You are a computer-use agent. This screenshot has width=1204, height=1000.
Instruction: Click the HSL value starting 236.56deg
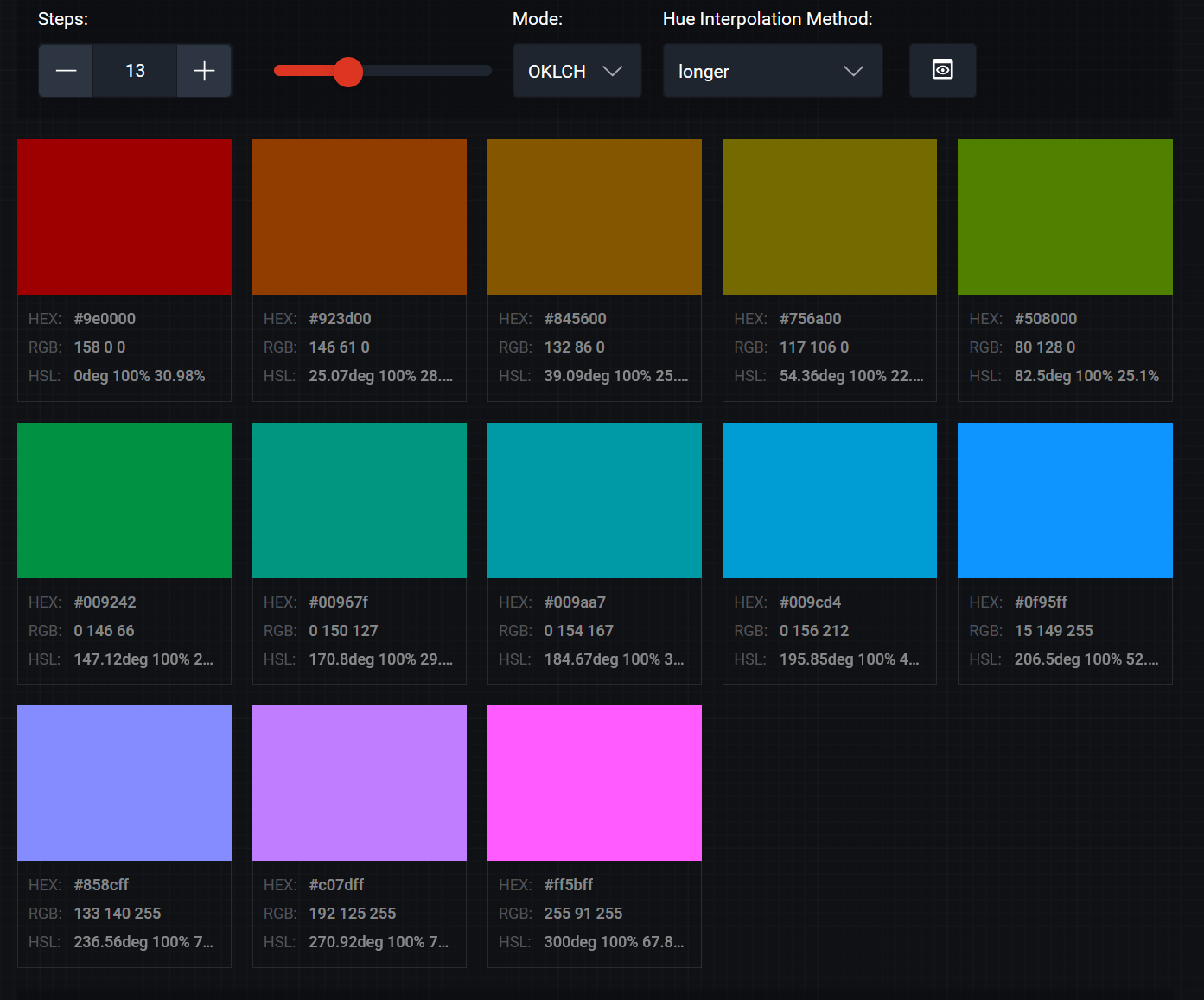(143, 942)
